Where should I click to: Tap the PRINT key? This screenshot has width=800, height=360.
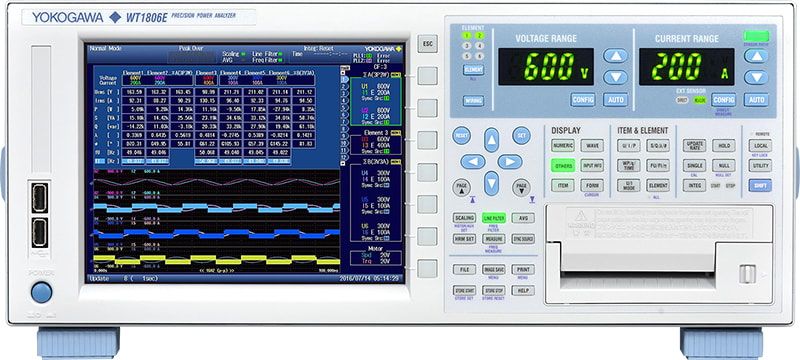pos(523,270)
